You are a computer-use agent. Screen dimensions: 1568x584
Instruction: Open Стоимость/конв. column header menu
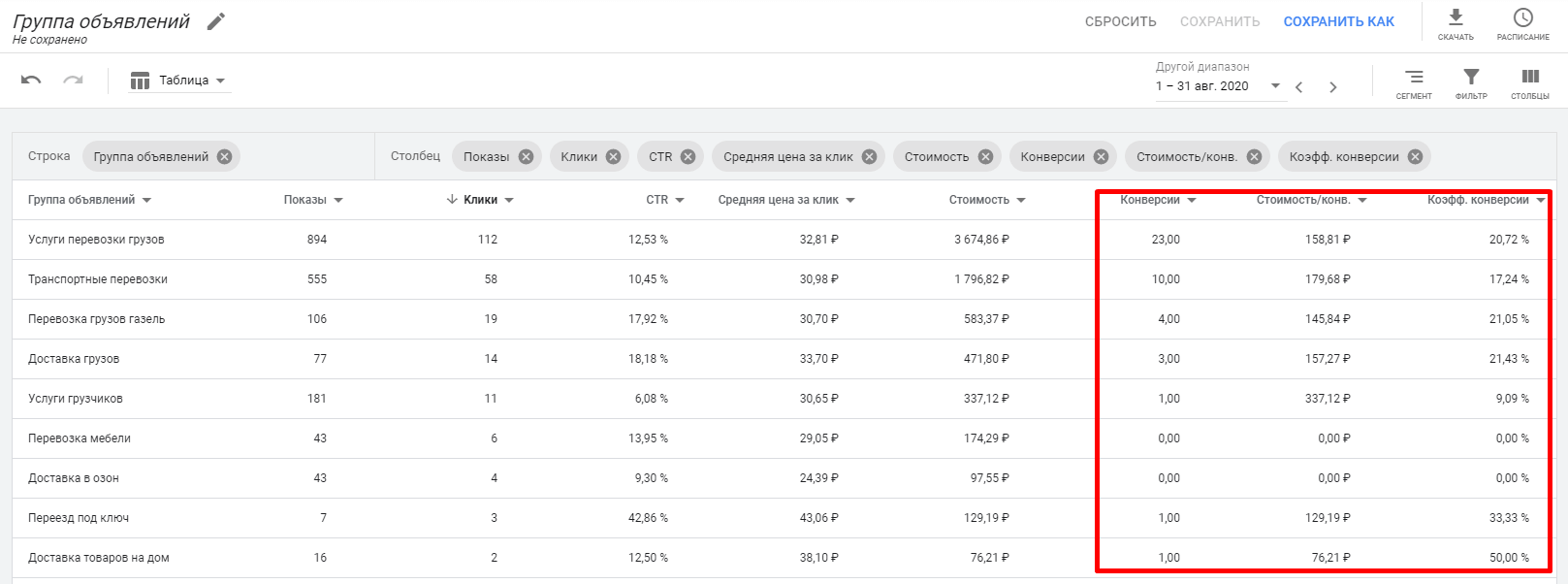point(1362,201)
